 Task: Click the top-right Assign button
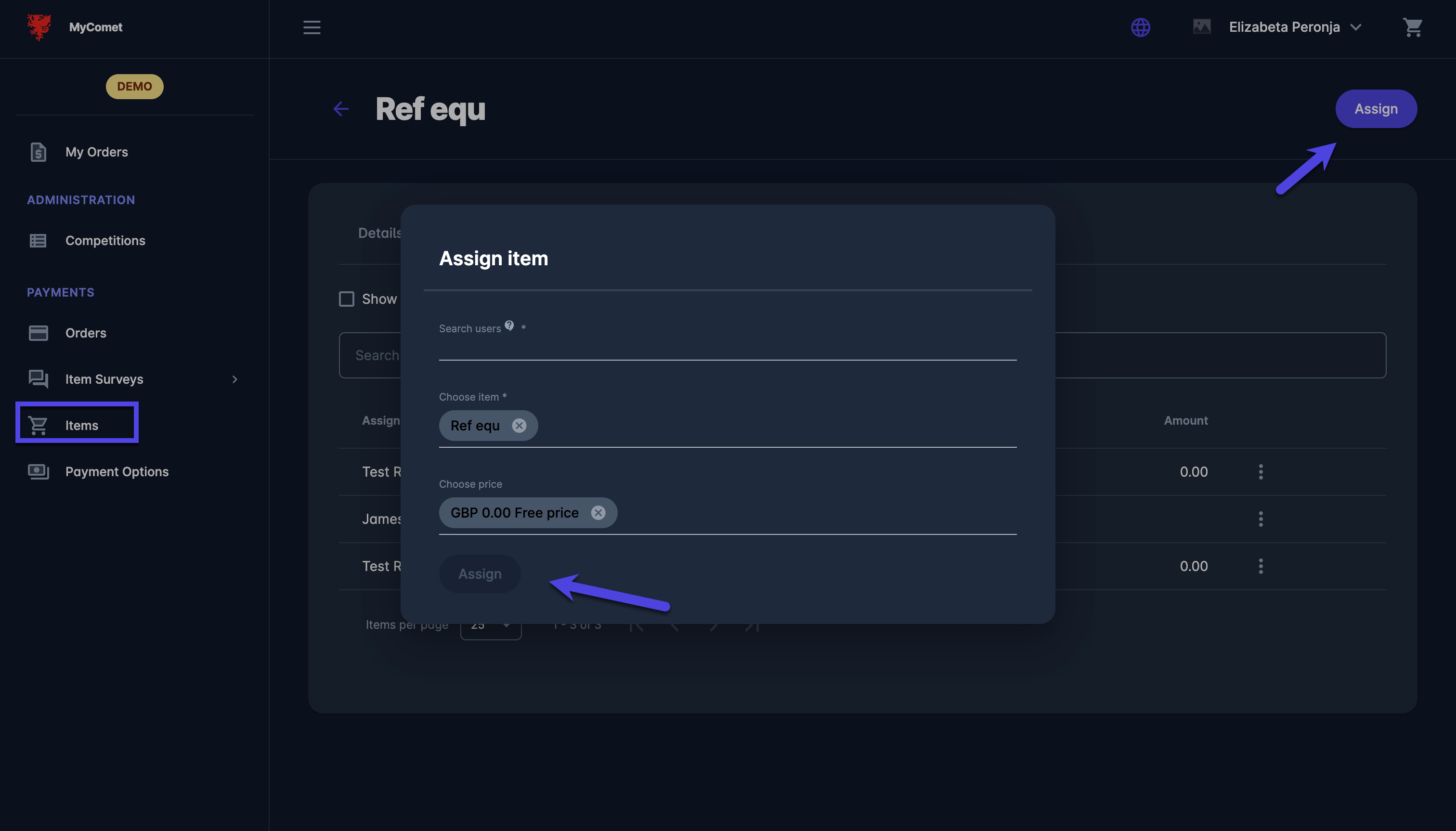(1376, 109)
